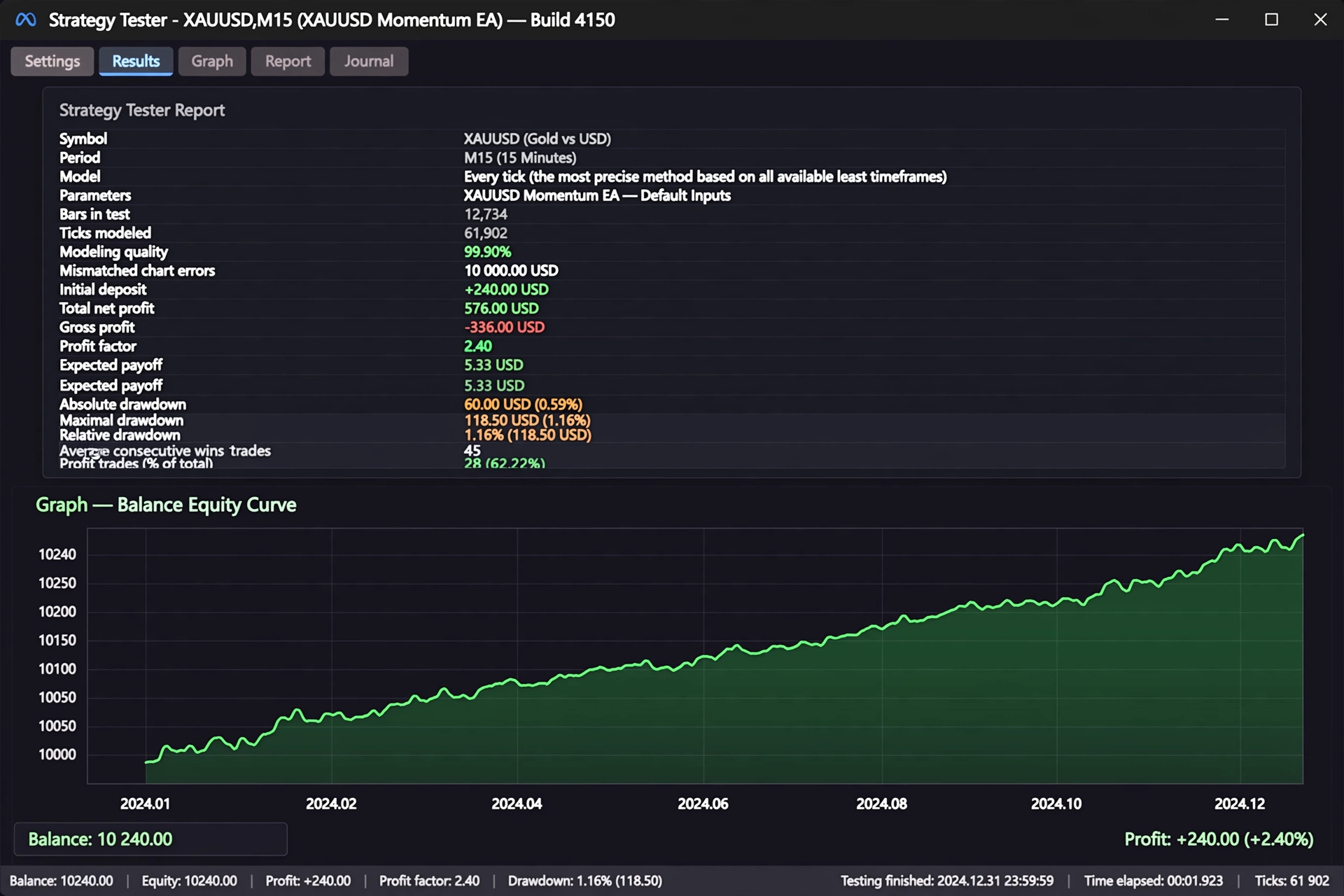The image size is (1344, 896).
Task: Maximize the Strategy Tester window
Action: (1271, 20)
